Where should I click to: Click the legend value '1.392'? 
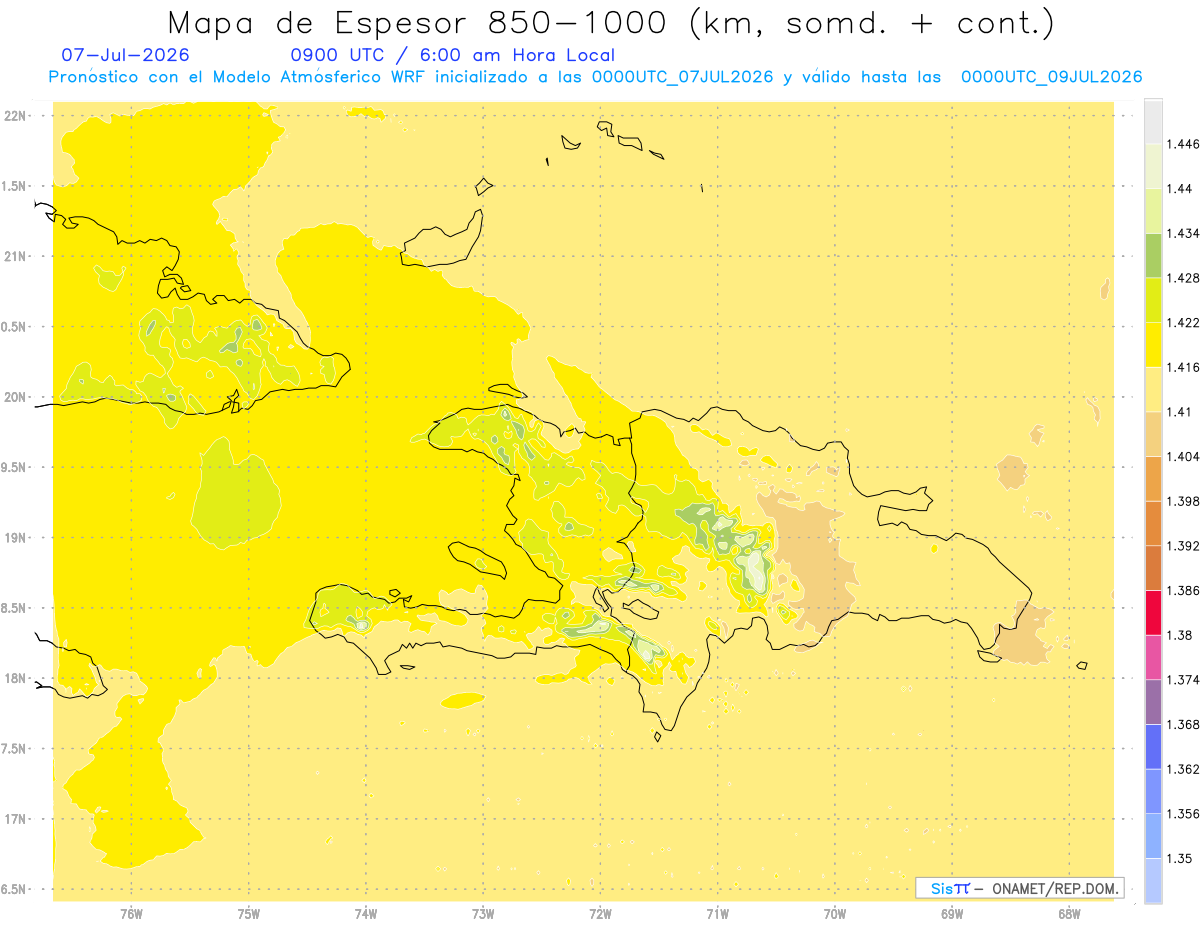point(1184,546)
